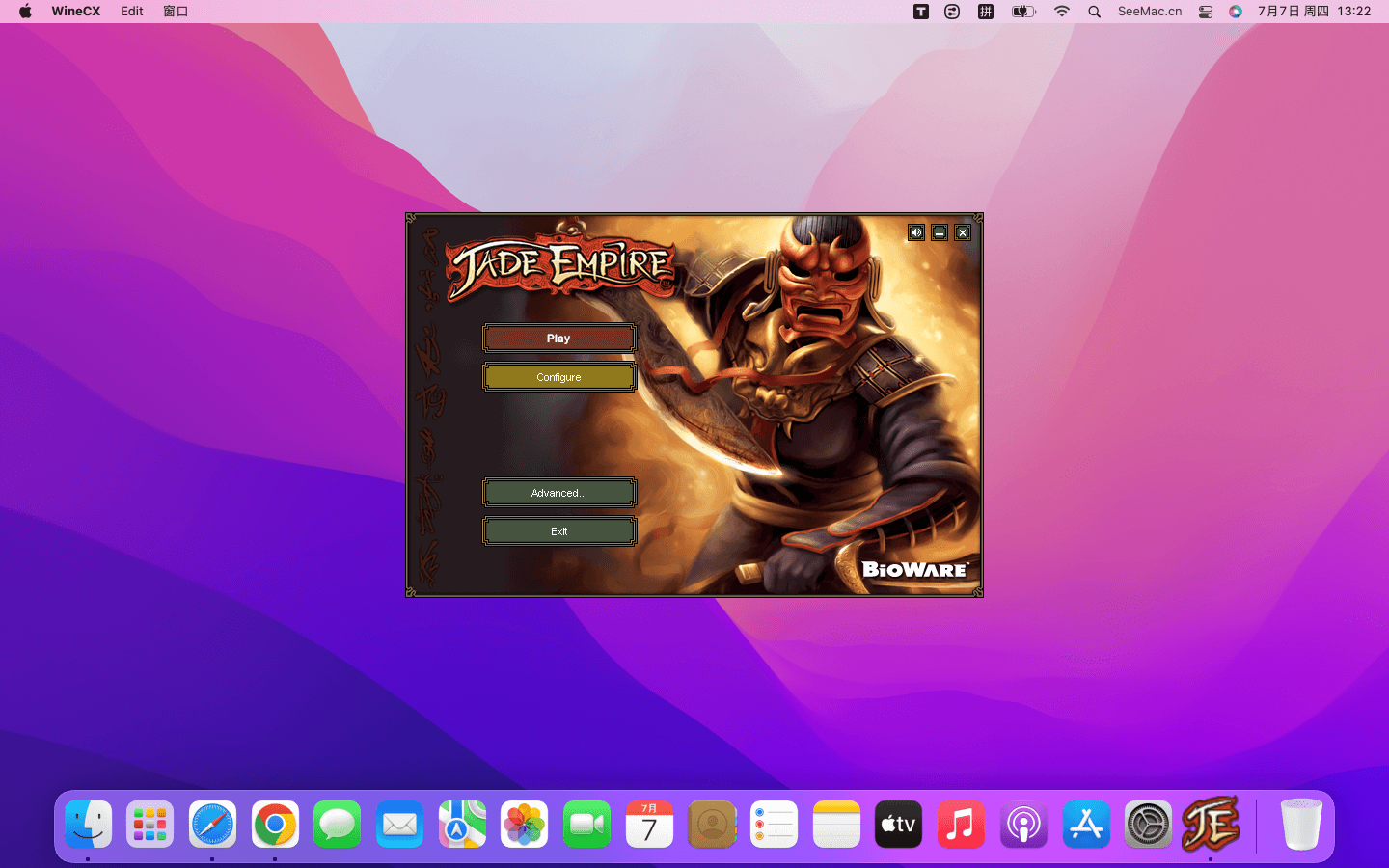The height and width of the screenshot is (868, 1389).
Task: Open Mail from the Dock
Action: (399, 825)
